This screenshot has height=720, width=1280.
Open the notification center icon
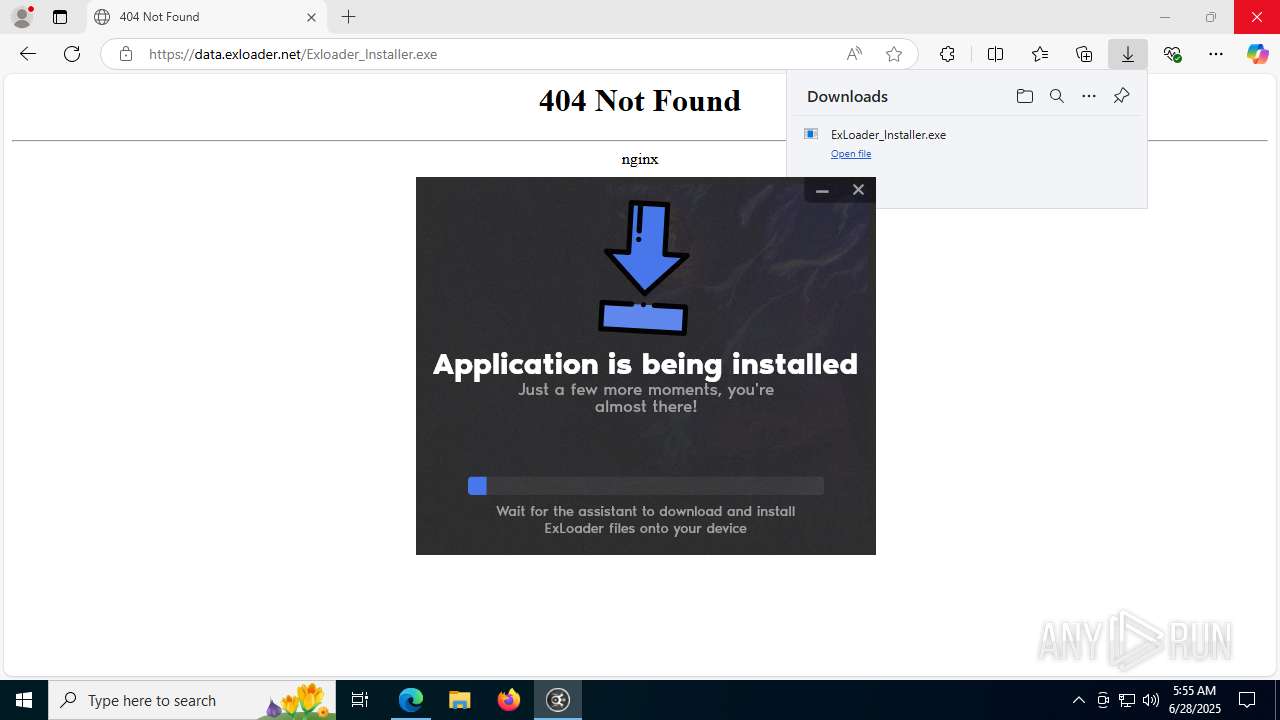click(1247, 700)
